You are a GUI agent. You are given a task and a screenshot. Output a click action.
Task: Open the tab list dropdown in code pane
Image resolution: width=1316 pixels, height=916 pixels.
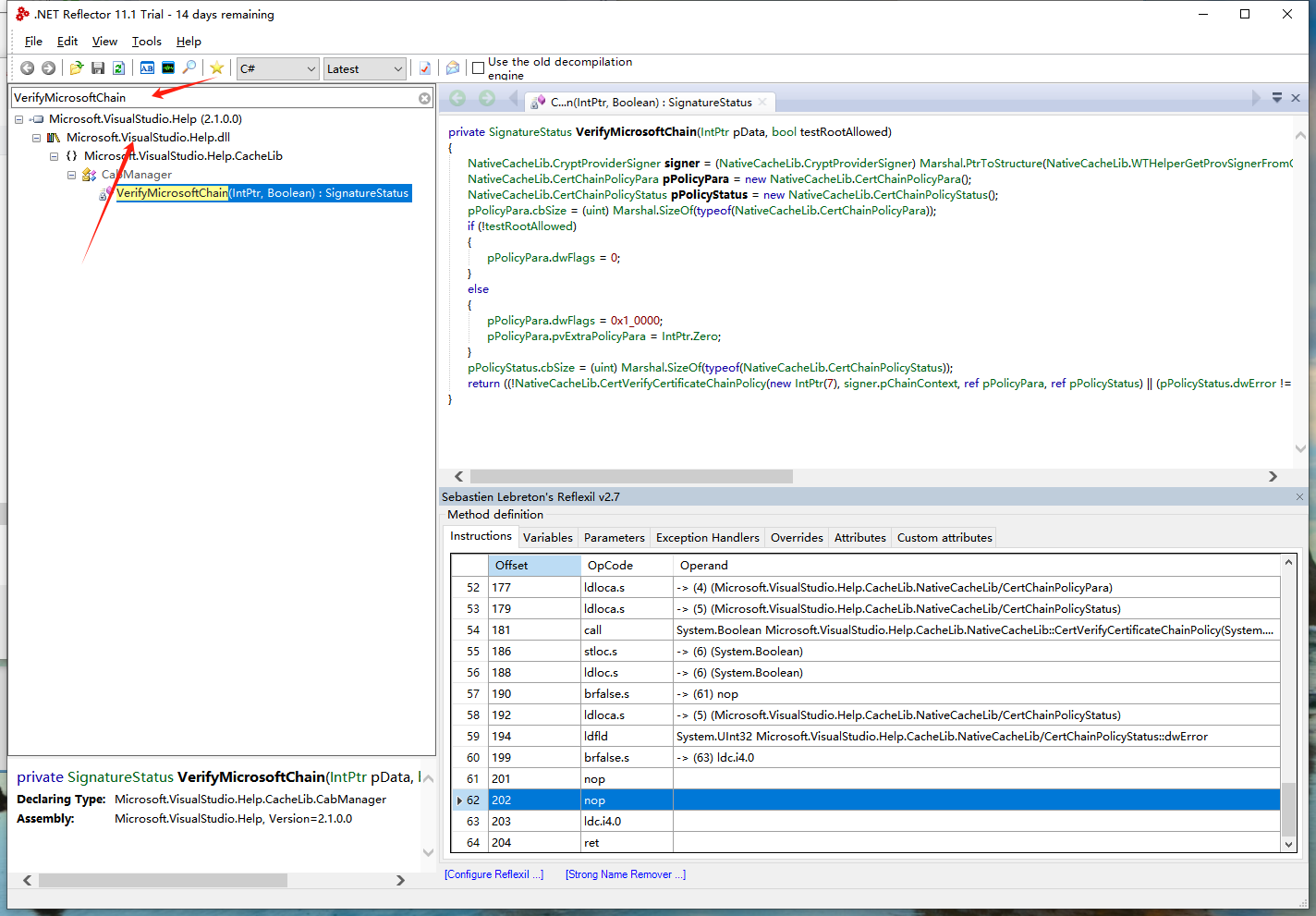coord(1276,98)
